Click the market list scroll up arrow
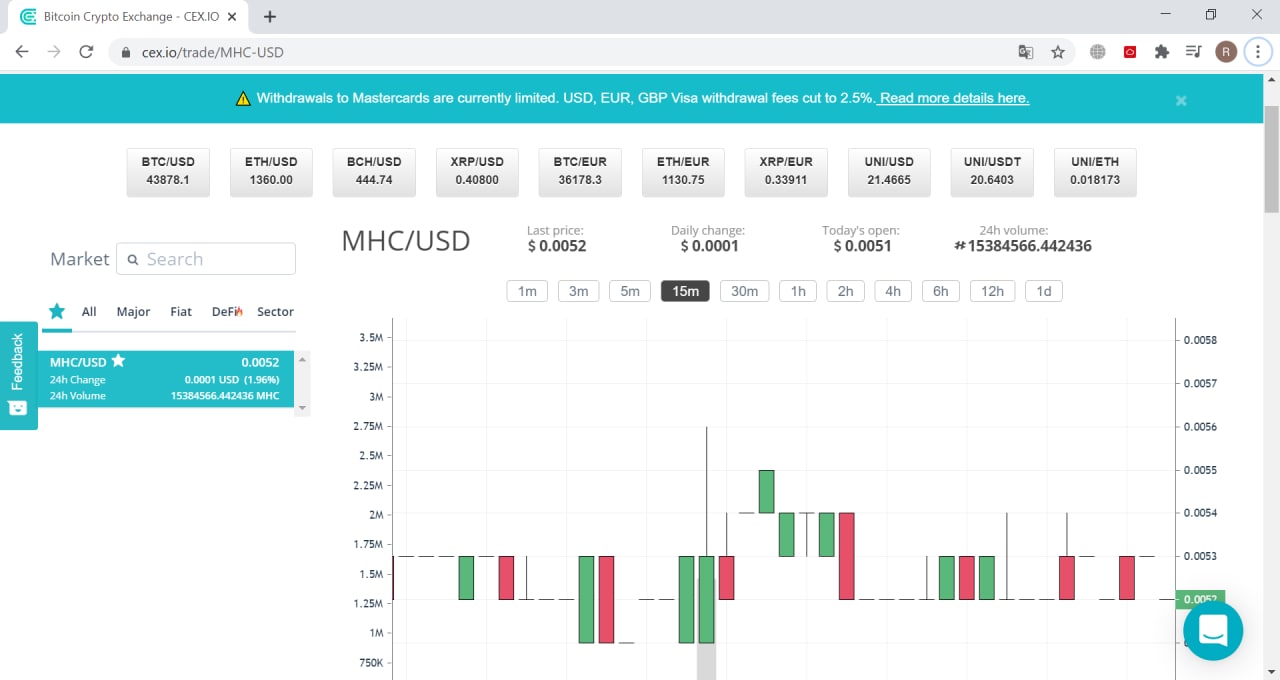 click(303, 357)
